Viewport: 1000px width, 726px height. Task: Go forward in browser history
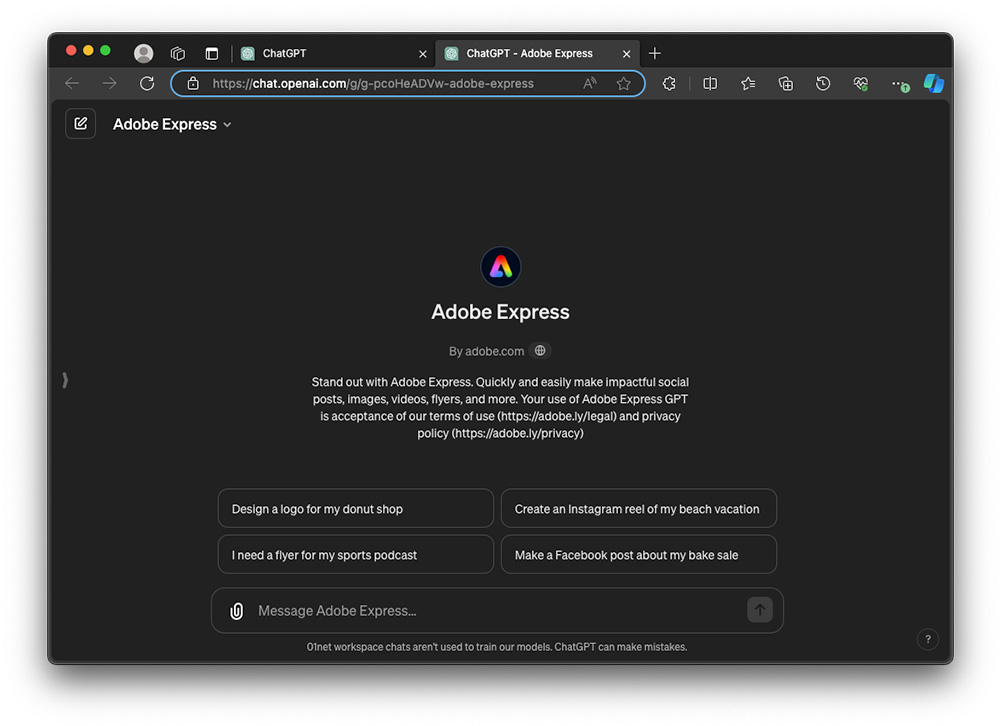110,84
